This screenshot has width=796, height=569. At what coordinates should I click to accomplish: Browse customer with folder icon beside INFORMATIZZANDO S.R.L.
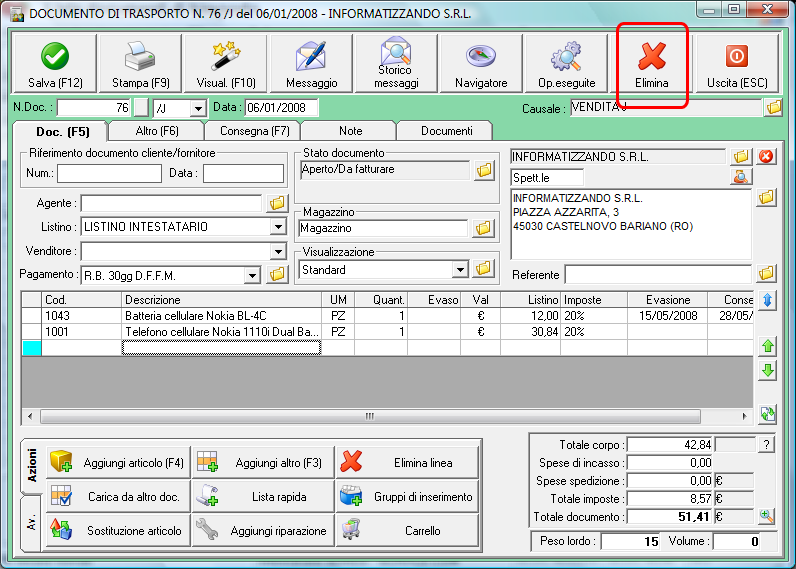(x=741, y=156)
